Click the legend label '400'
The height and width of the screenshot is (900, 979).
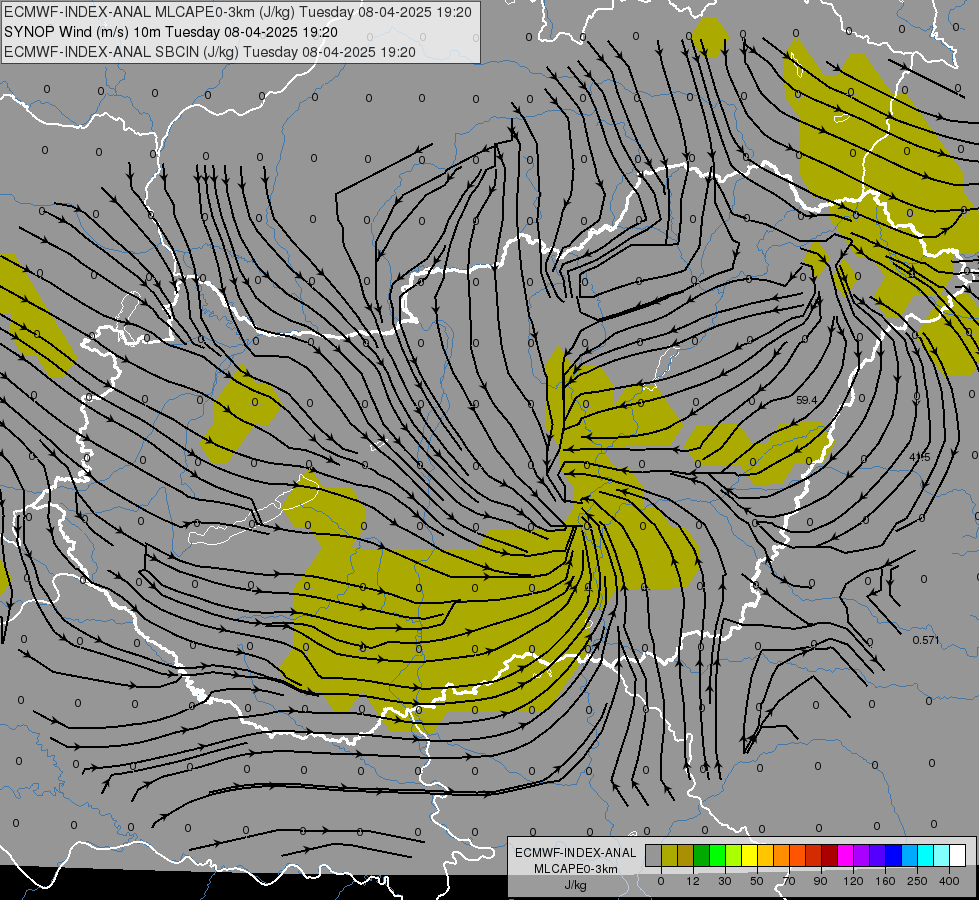949,881
